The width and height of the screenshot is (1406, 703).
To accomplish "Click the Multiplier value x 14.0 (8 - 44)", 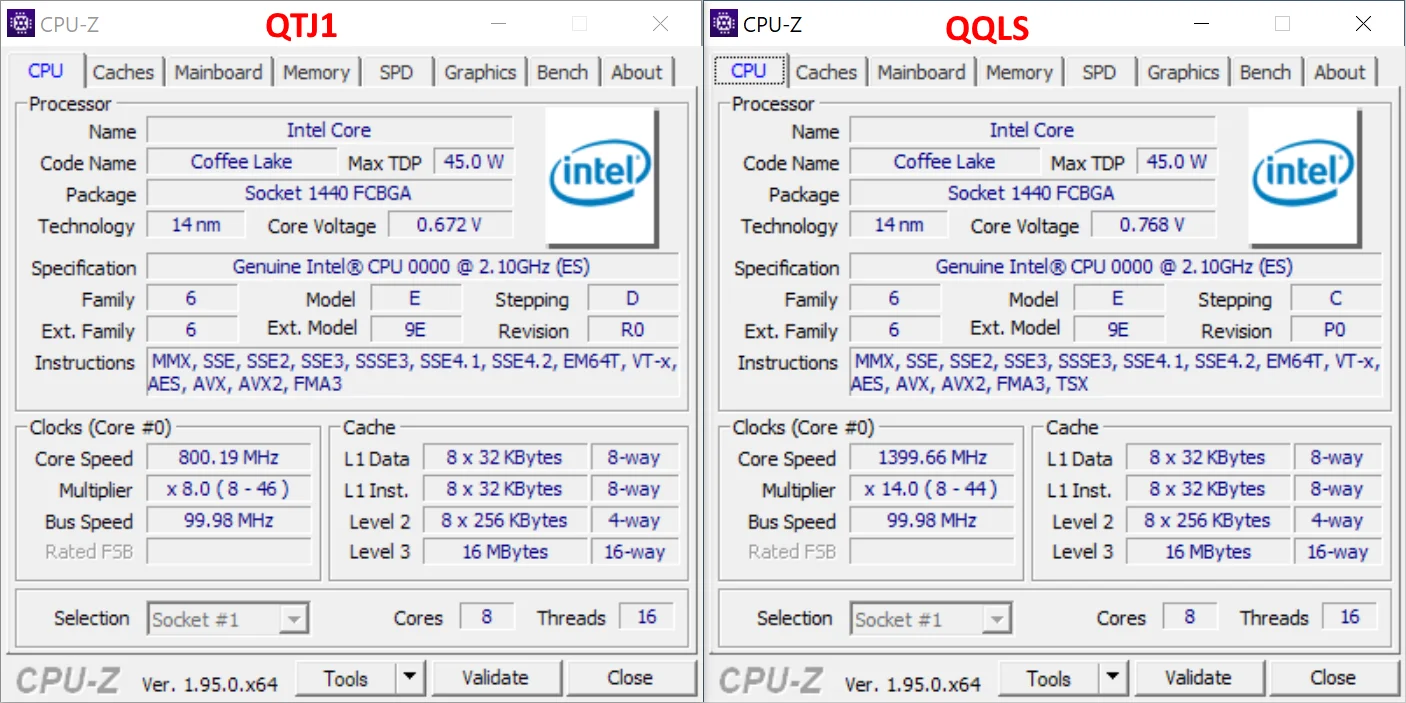I will click(x=933, y=489).
